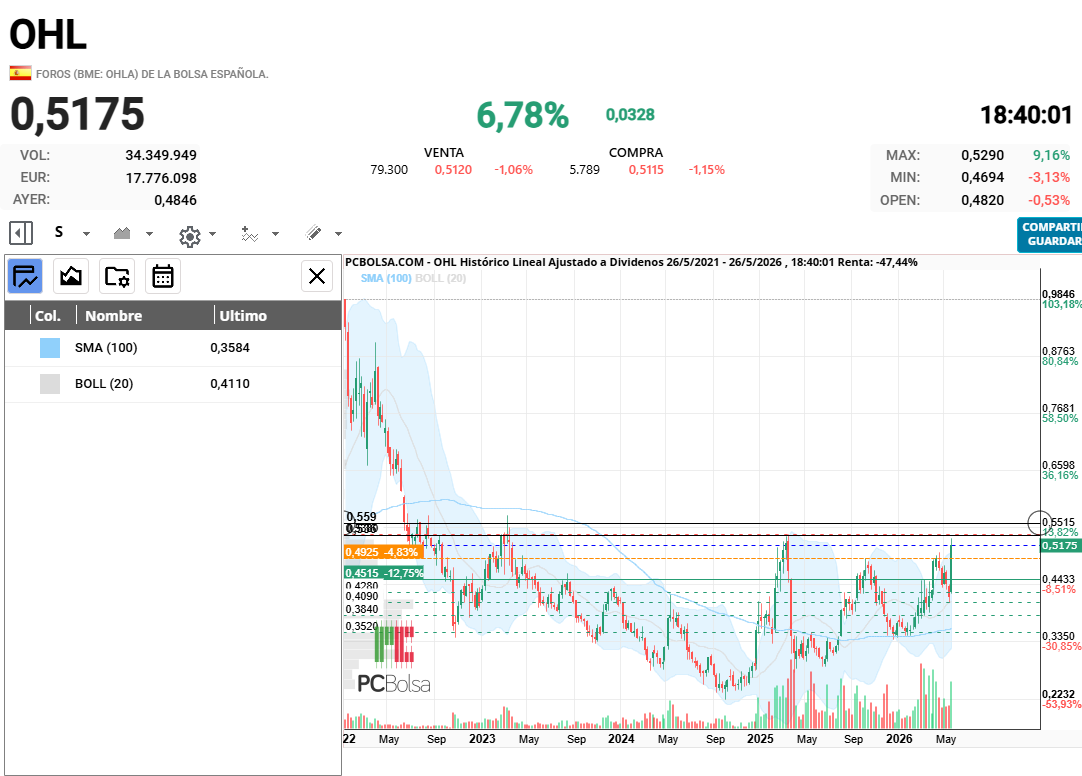Click the Spanish flag icon
The height and width of the screenshot is (776, 1082).
20,73
